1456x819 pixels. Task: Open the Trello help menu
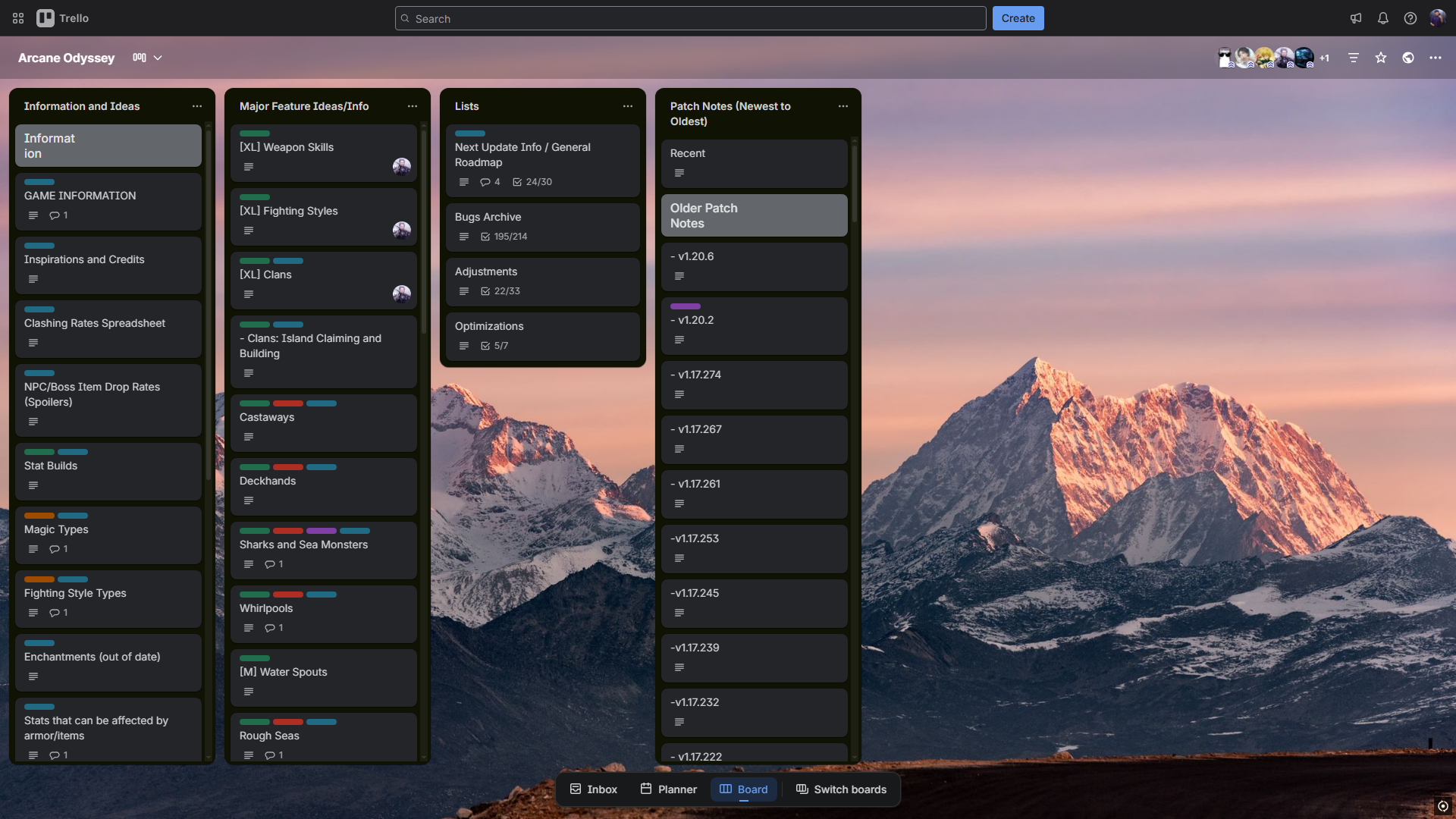coord(1410,18)
